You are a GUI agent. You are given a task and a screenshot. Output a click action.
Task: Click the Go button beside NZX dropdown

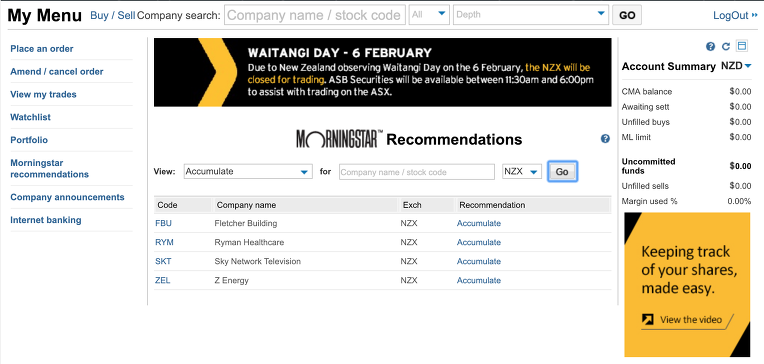pos(562,172)
